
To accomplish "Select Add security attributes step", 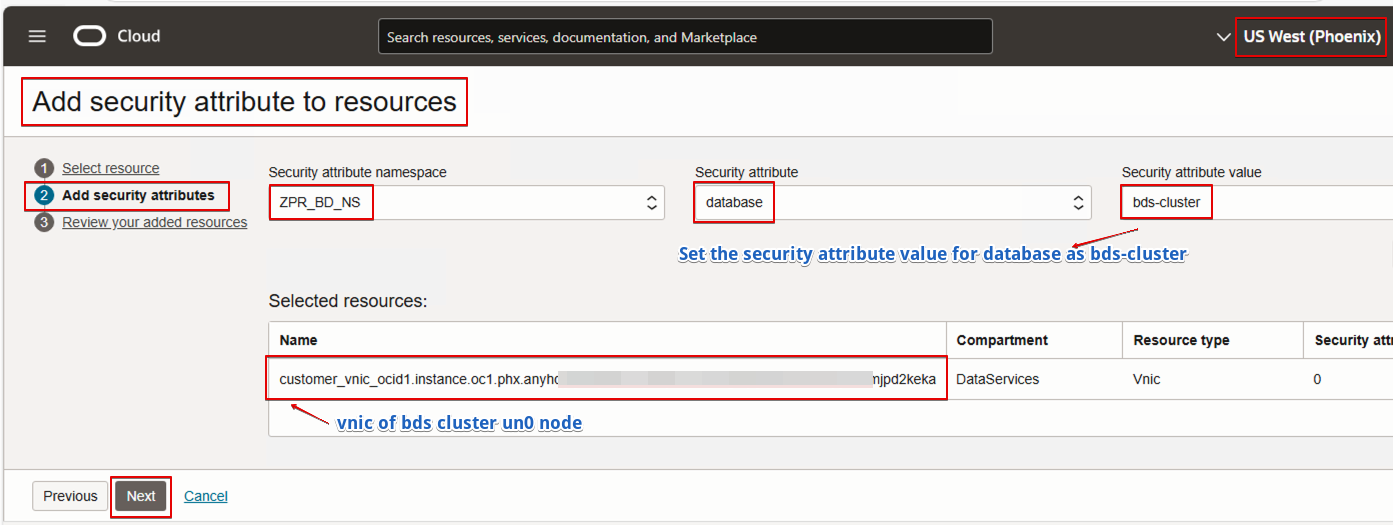I will [x=138, y=195].
